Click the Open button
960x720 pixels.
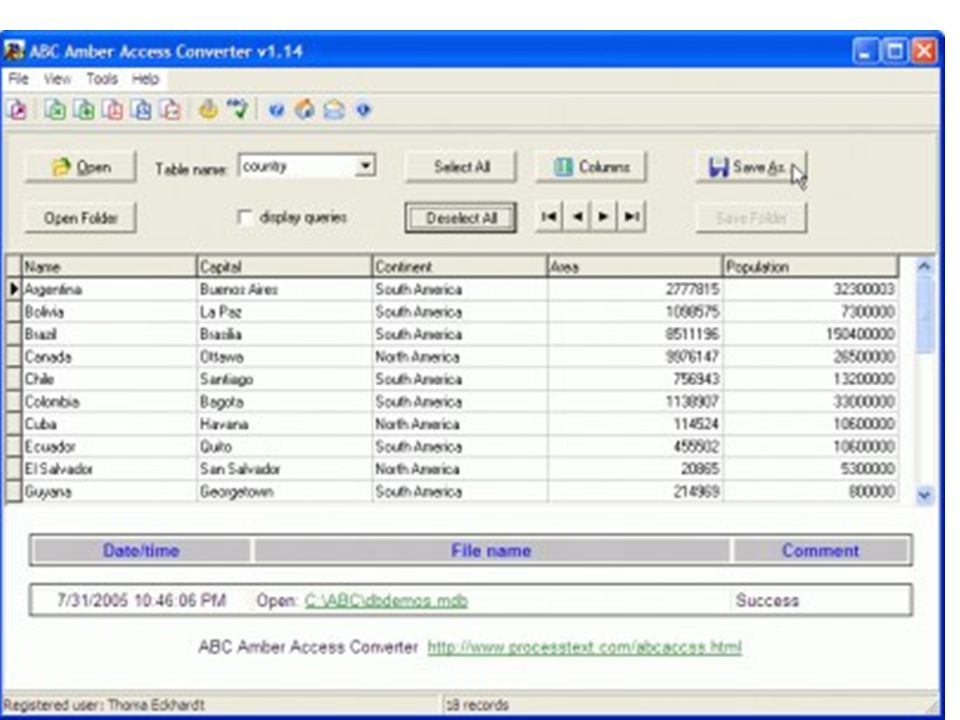point(80,167)
